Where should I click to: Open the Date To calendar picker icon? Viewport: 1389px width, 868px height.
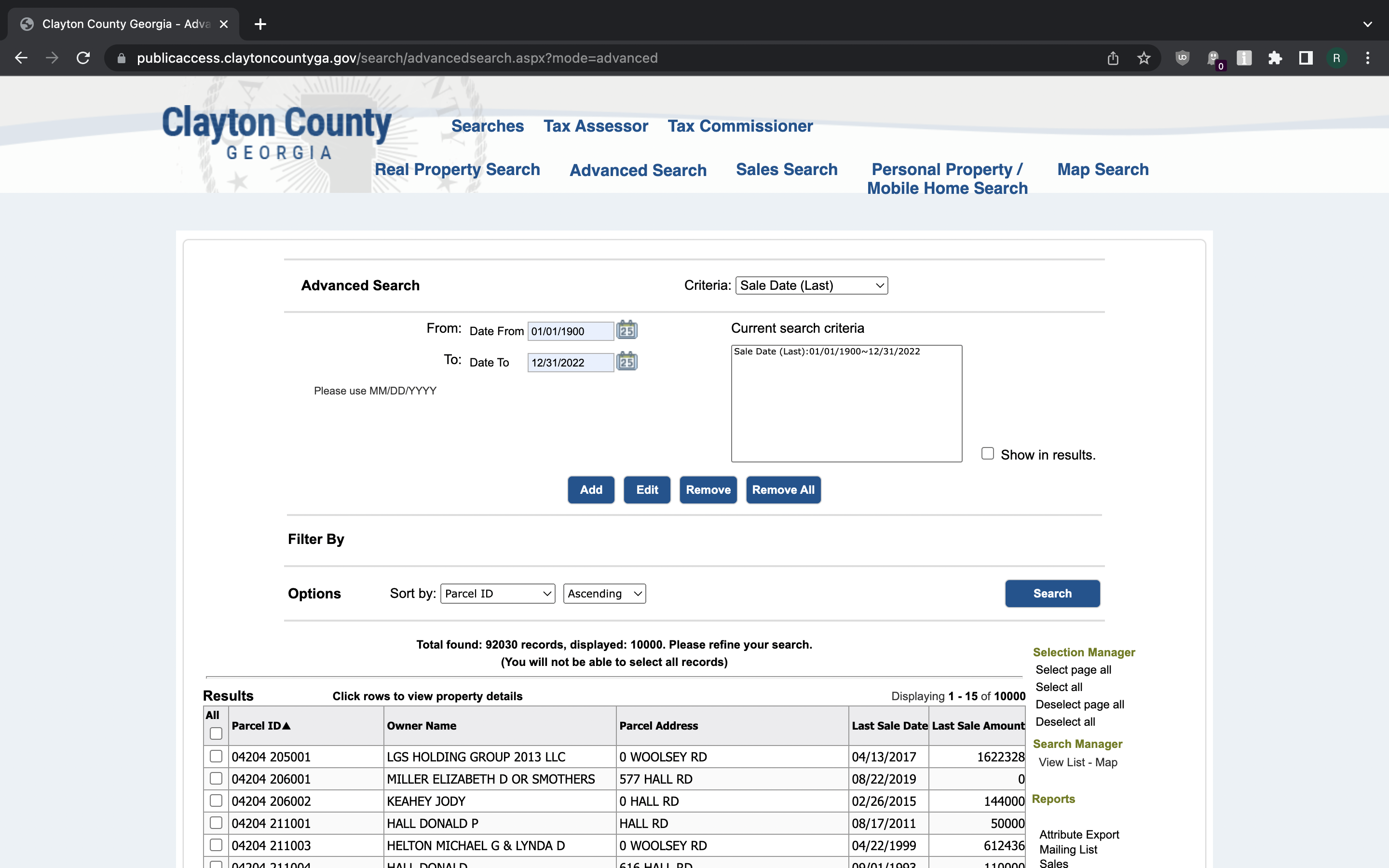click(x=627, y=362)
